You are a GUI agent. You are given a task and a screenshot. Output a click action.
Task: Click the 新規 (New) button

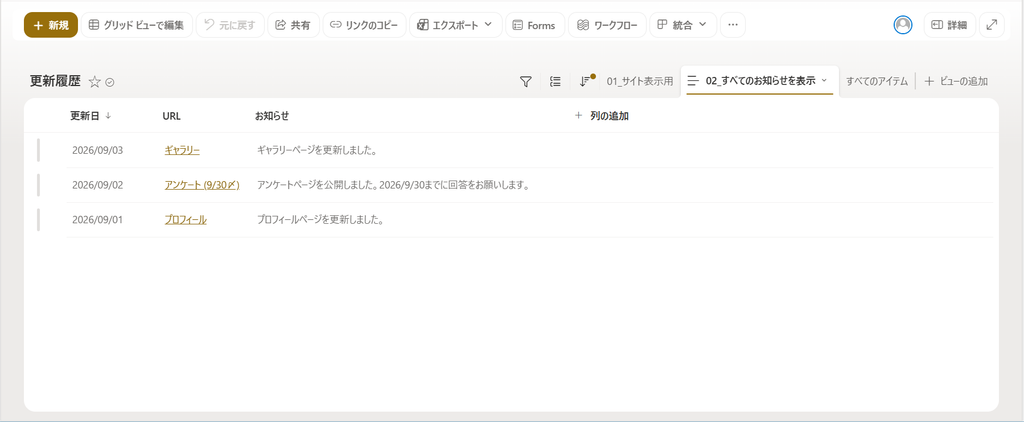pos(51,25)
